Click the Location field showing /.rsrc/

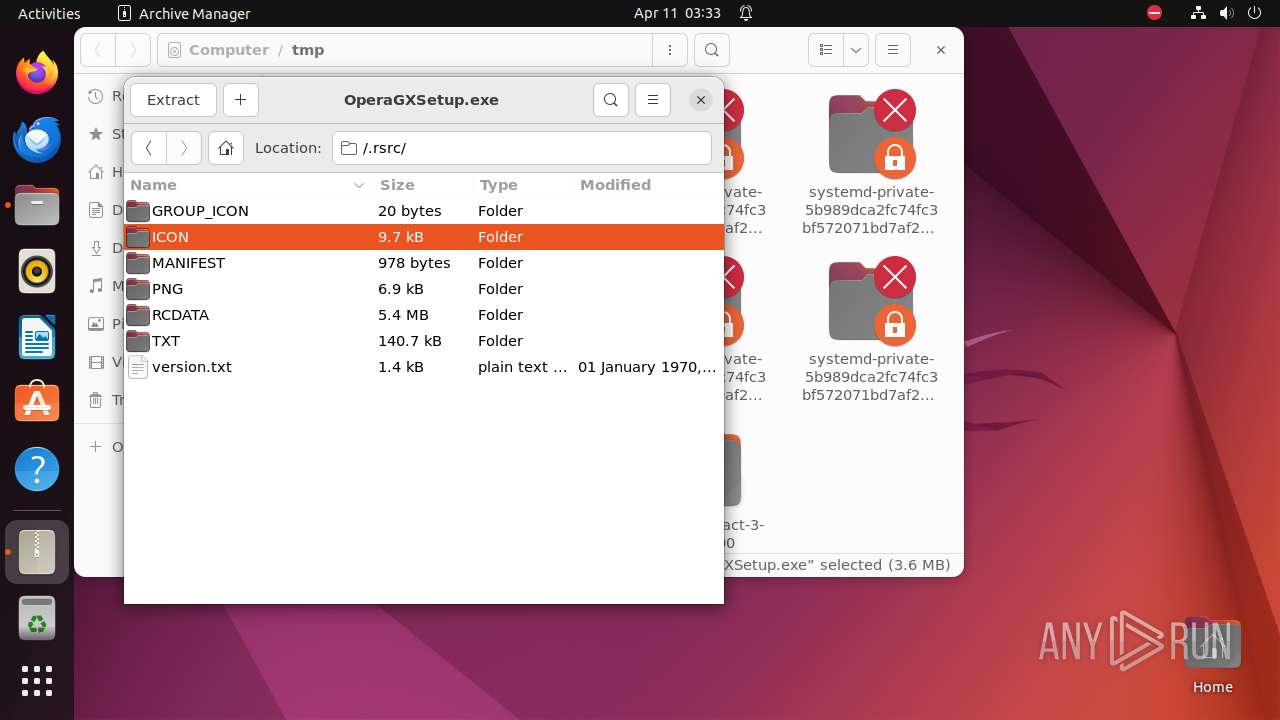point(522,148)
